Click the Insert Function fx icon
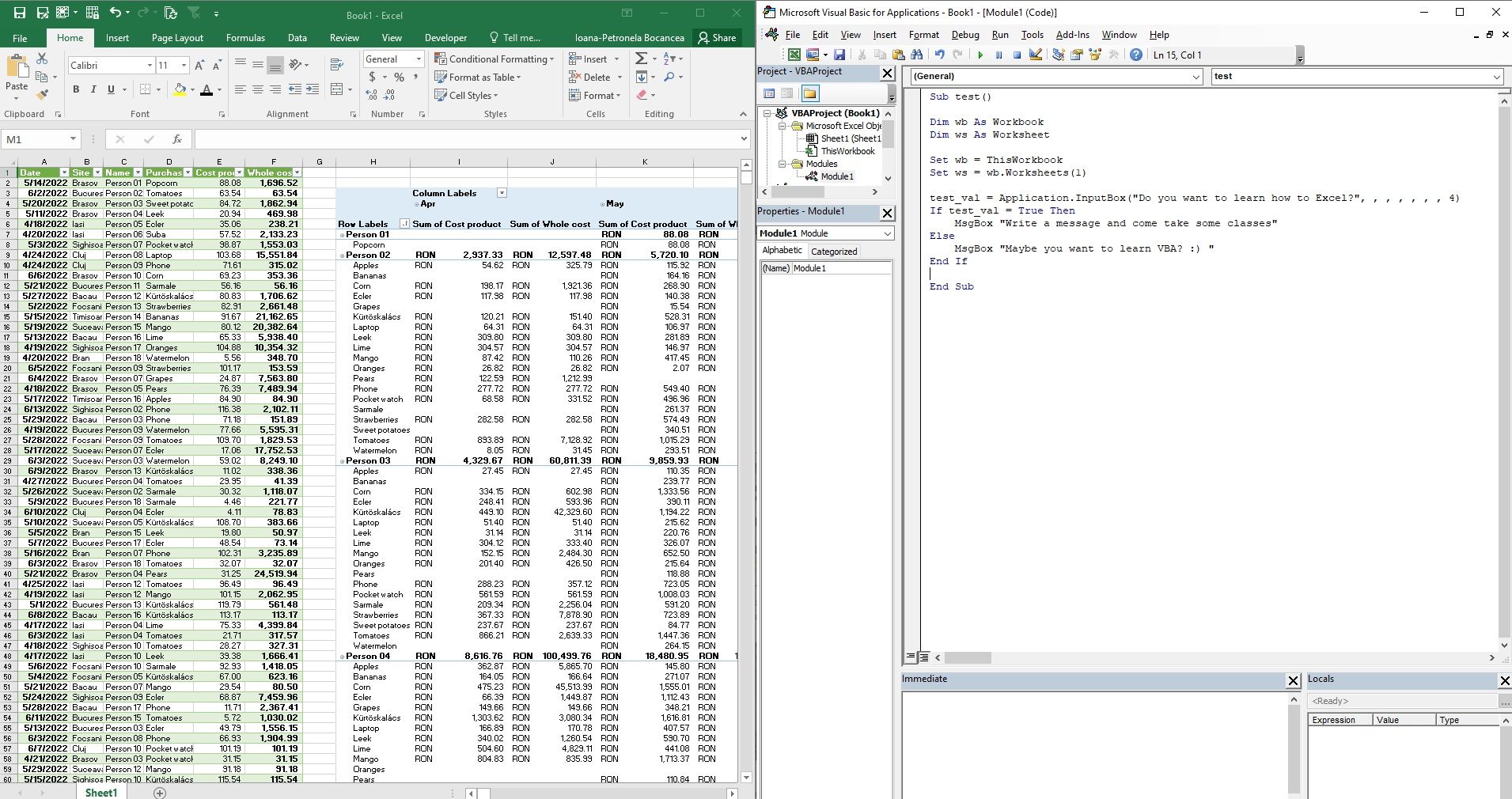 click(177, 139)
